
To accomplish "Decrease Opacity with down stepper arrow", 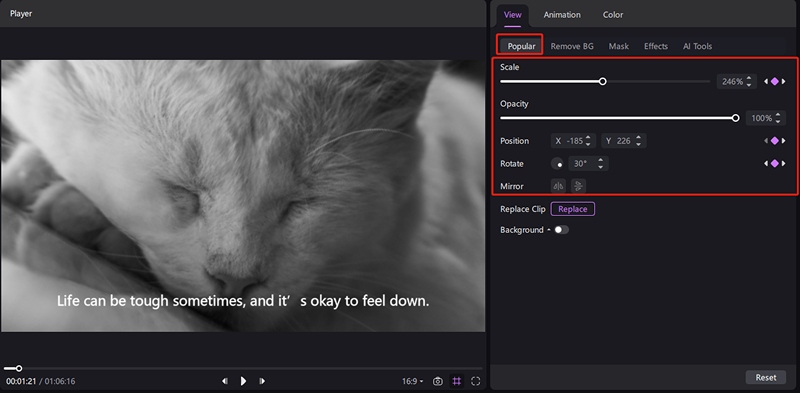I will coord(778,121).
